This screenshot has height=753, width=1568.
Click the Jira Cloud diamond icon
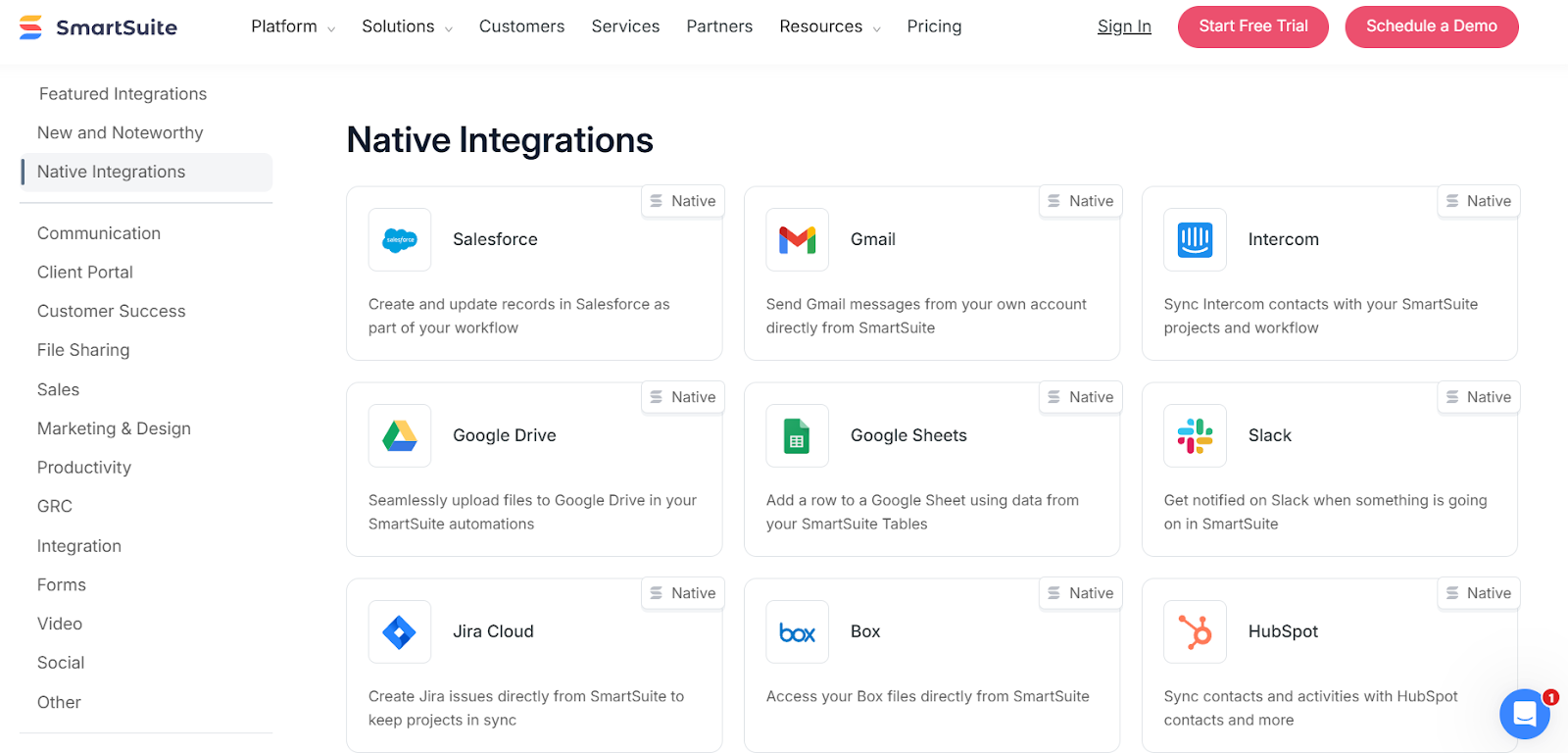coord(400,631)
